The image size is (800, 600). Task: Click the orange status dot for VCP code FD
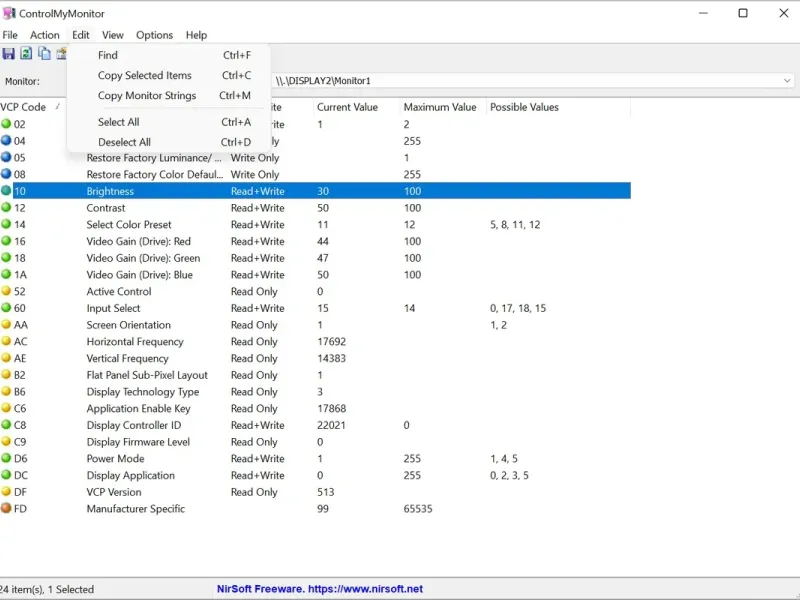pos(6,509)
